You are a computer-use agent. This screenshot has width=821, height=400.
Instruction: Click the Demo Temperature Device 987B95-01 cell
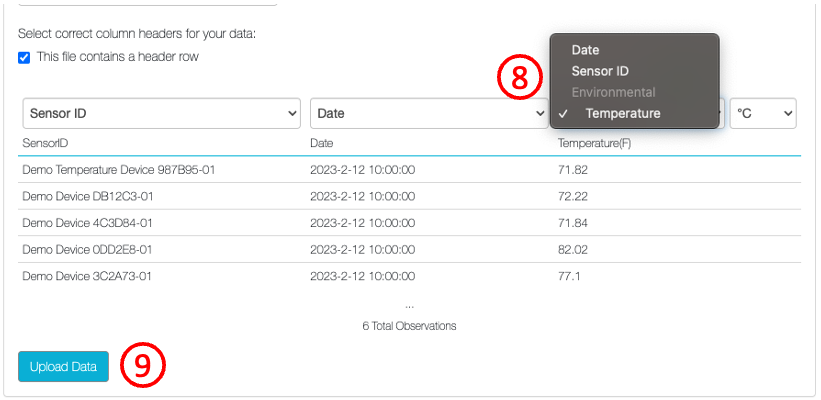[119, 169]
